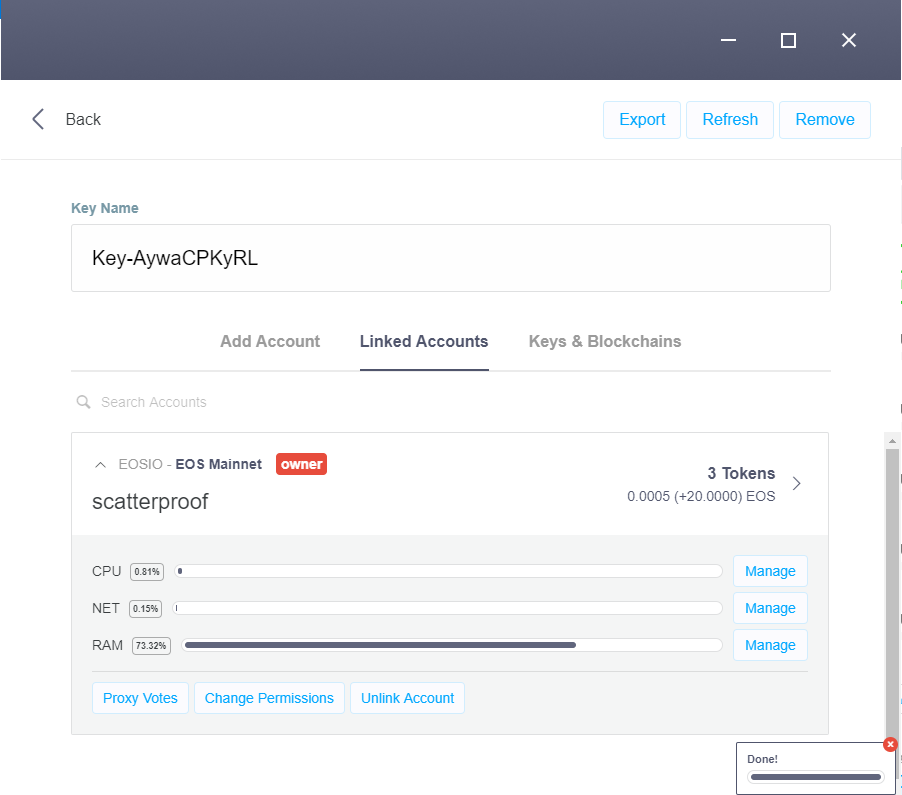
Task: Switch to the Add Account tab
Action: (x=269, y=341)
